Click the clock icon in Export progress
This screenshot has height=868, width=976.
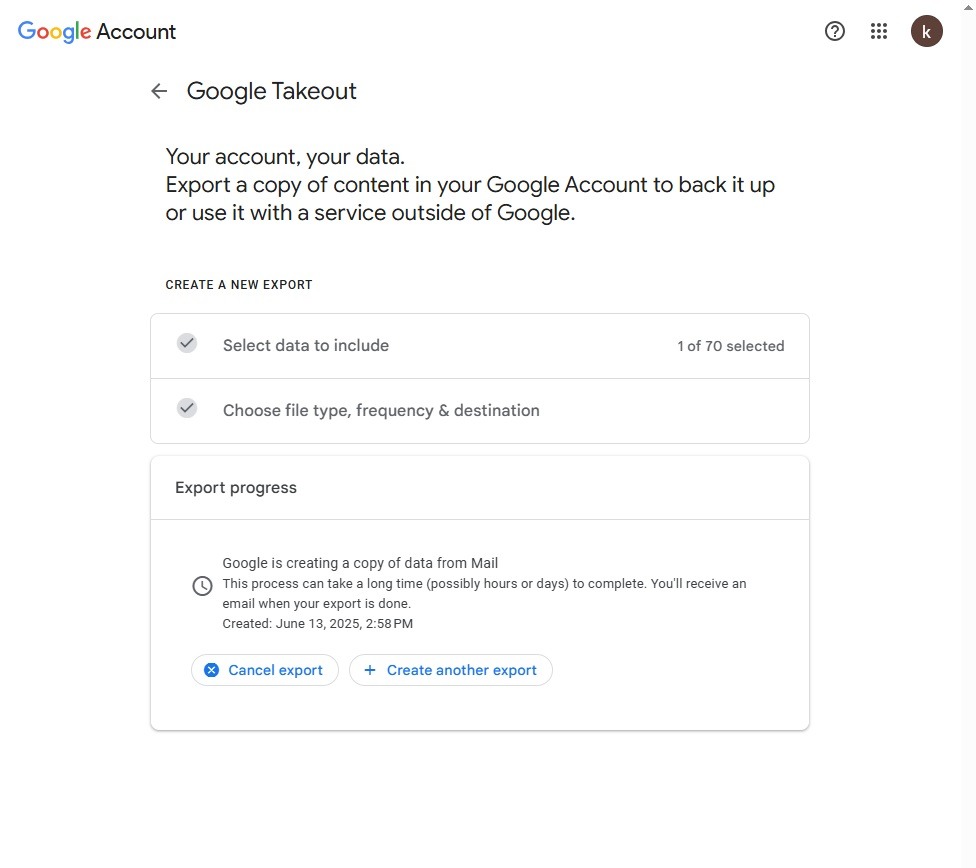pos(202,585)
